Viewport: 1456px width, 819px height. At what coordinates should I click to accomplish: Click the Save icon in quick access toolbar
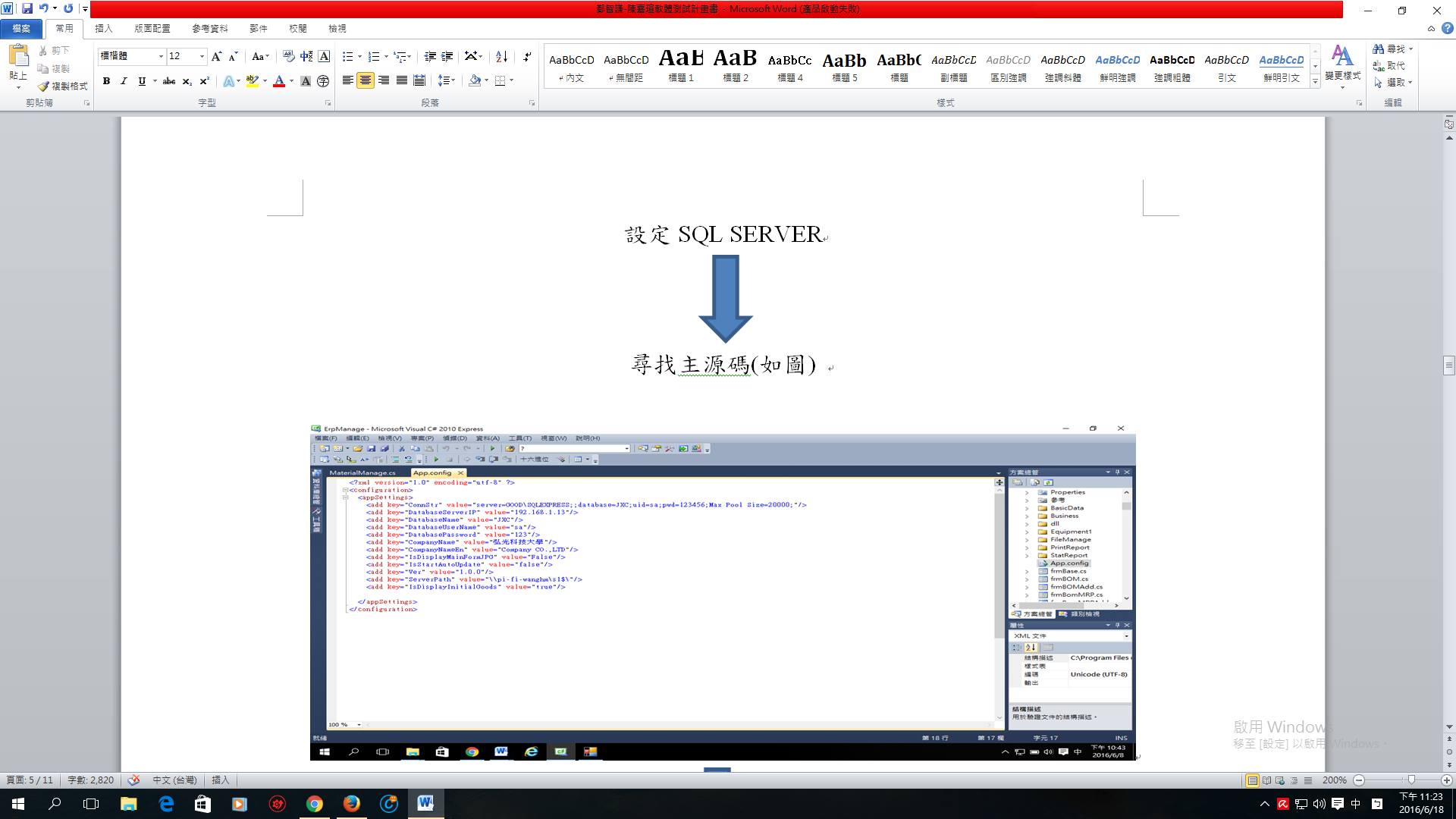27,8
